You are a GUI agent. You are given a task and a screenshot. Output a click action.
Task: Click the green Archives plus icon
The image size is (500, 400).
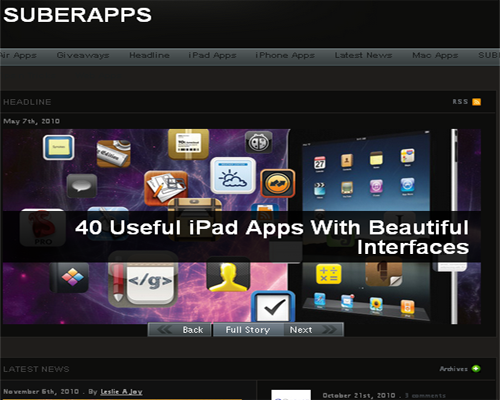coord(476,369)
